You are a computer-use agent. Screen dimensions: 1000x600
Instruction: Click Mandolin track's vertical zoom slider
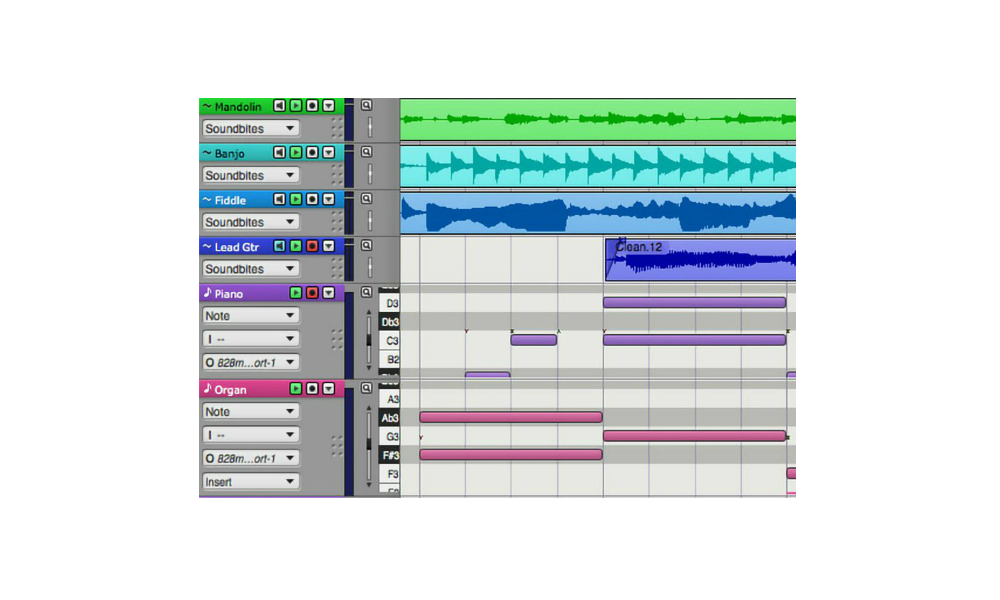pyautogui.click(x=369, y=127)
